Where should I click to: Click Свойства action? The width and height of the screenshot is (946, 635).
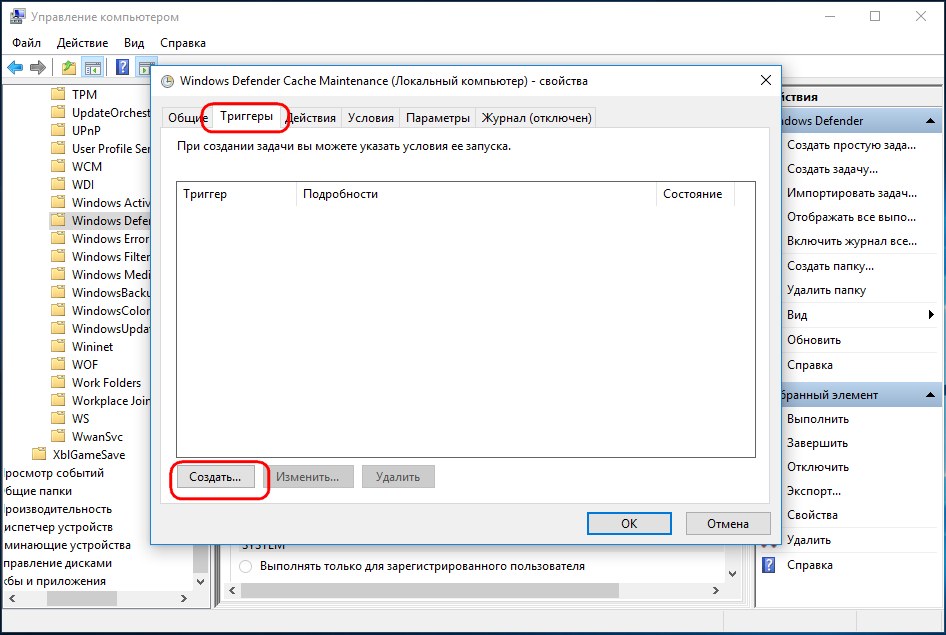pyautogui.click(x=812, y=515)
